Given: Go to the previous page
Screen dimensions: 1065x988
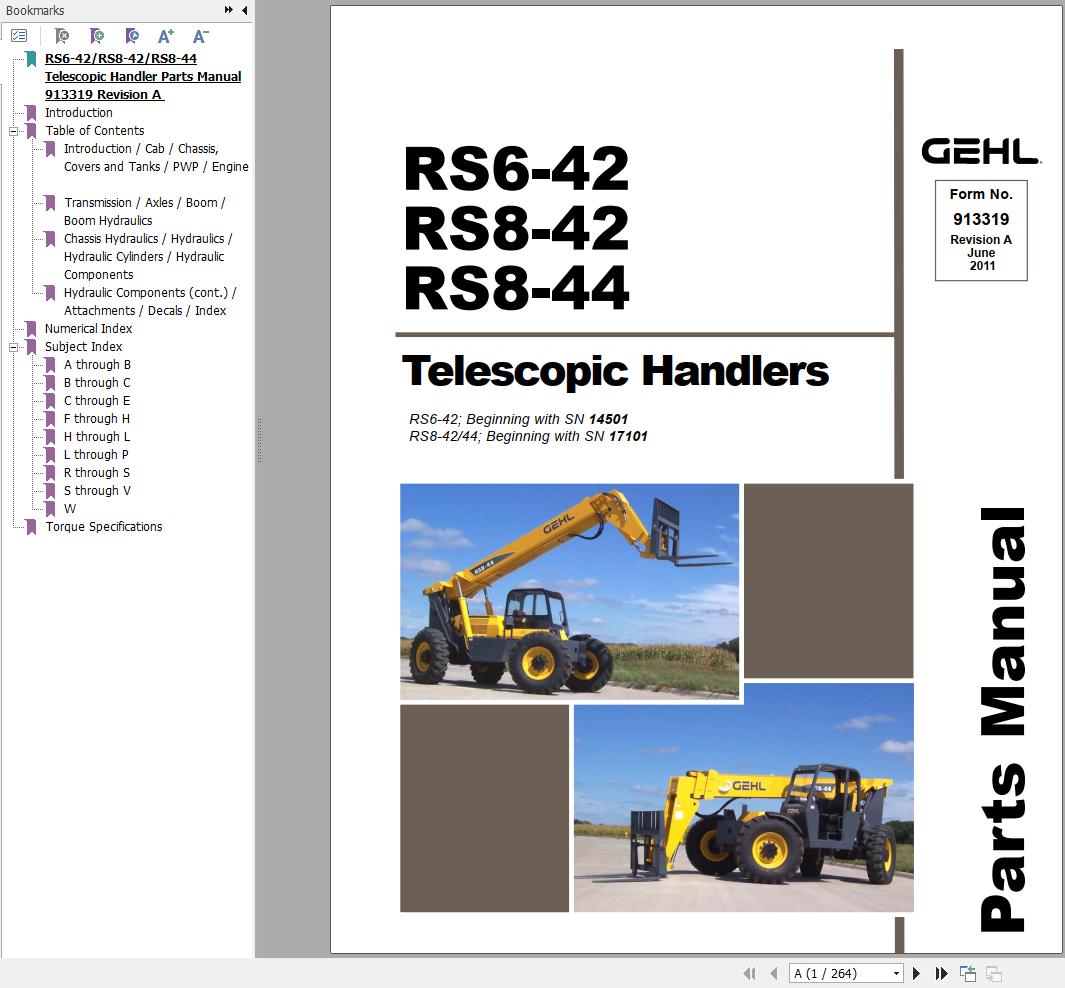Looking at the screenshot, I should click(x=774, y=973).
